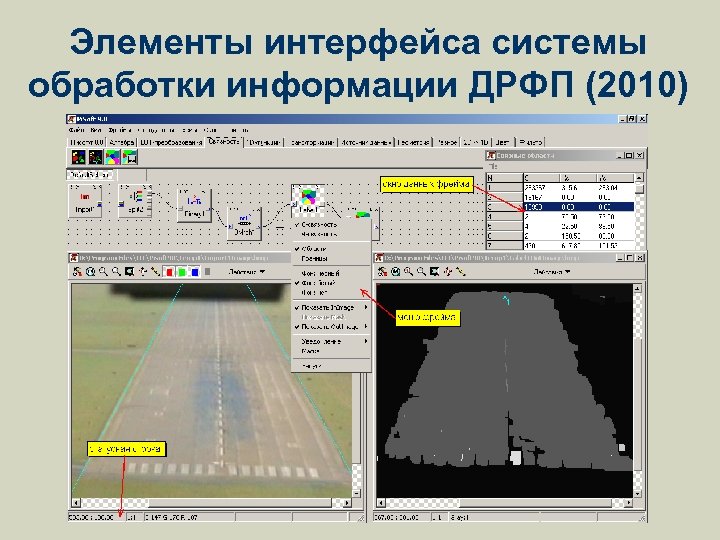Click up arrow of Связные области table scrollbar
The height and width of the screenshot is (540, 720).
(639, 177)
